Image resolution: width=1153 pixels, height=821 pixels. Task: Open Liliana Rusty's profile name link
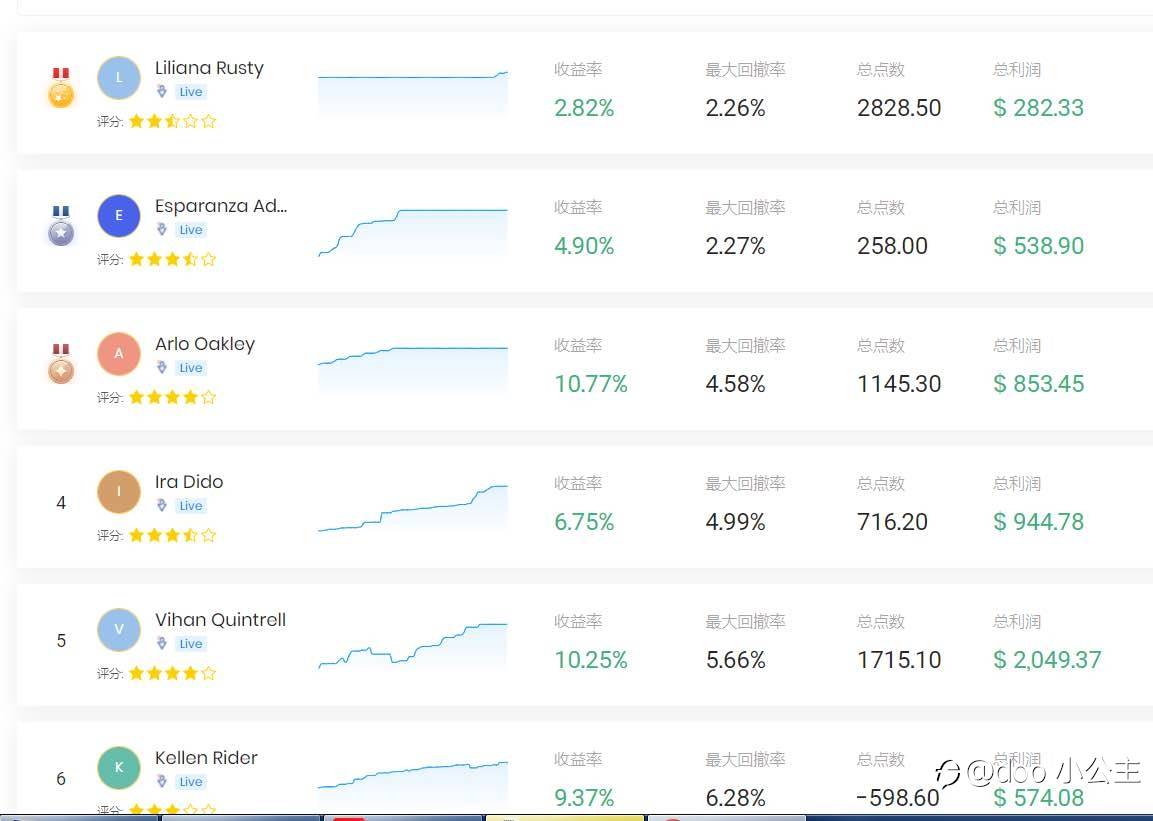coord(209,68)
